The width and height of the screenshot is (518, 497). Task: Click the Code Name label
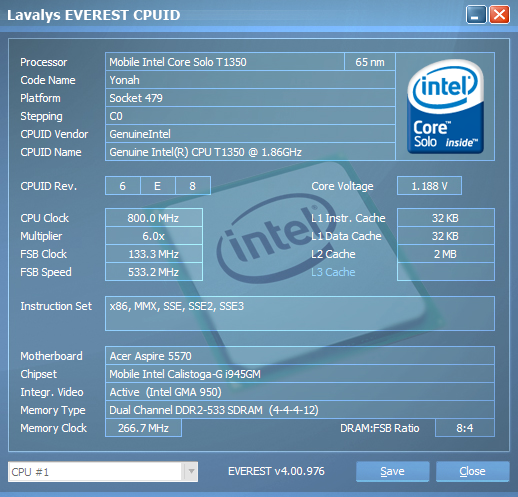pyautogui.click(x=48, y=80)
